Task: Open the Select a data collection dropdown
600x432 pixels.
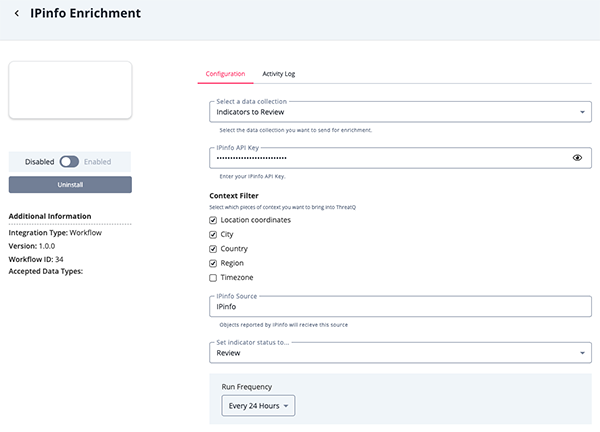Action: (x=400, y=112)
